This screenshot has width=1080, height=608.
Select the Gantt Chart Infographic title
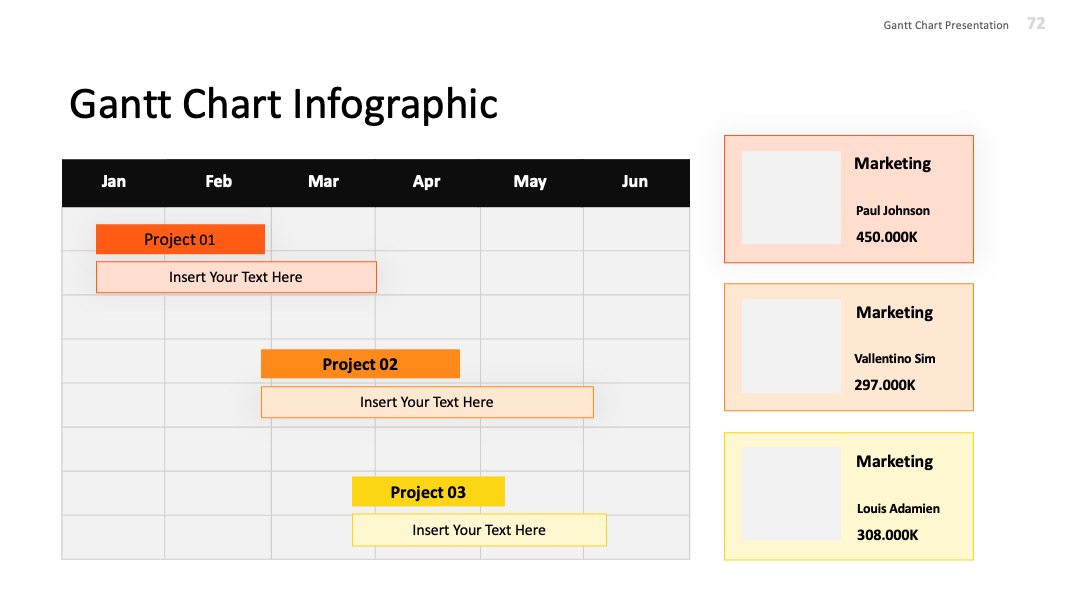point(283,105)
